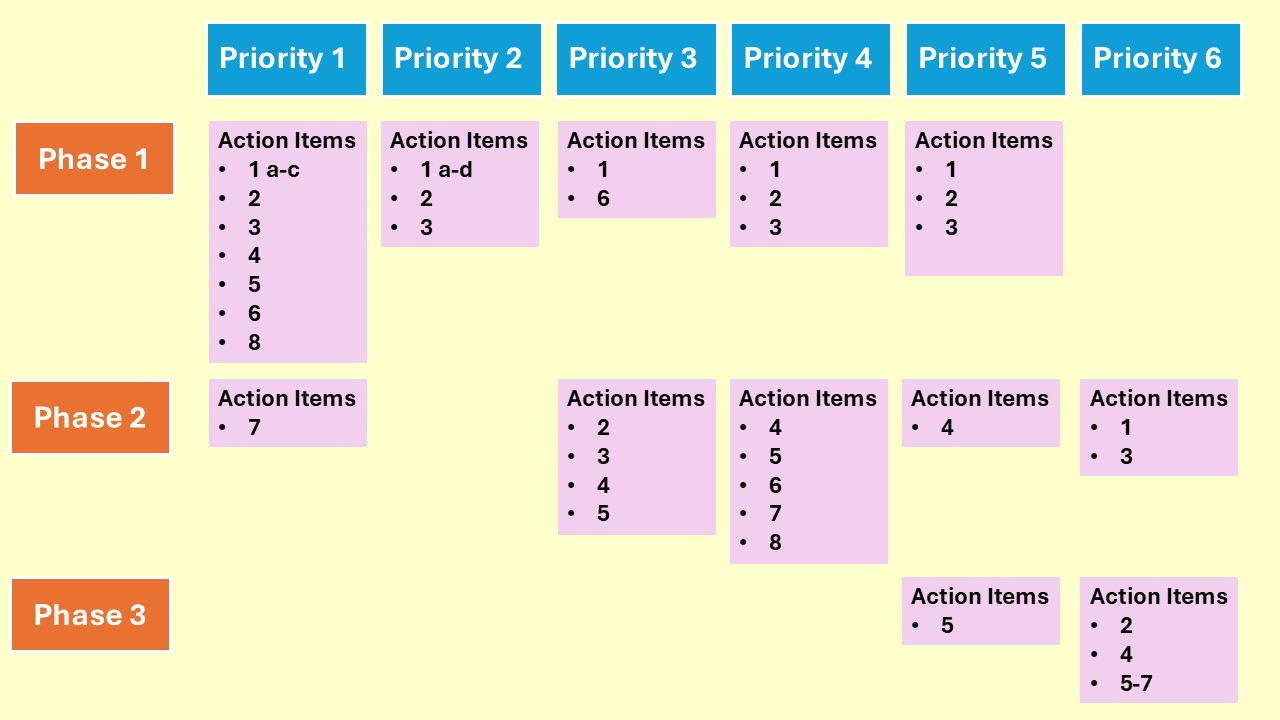
Task: Click item 4 in Priority 5 Phase 2
Action: 947,428
